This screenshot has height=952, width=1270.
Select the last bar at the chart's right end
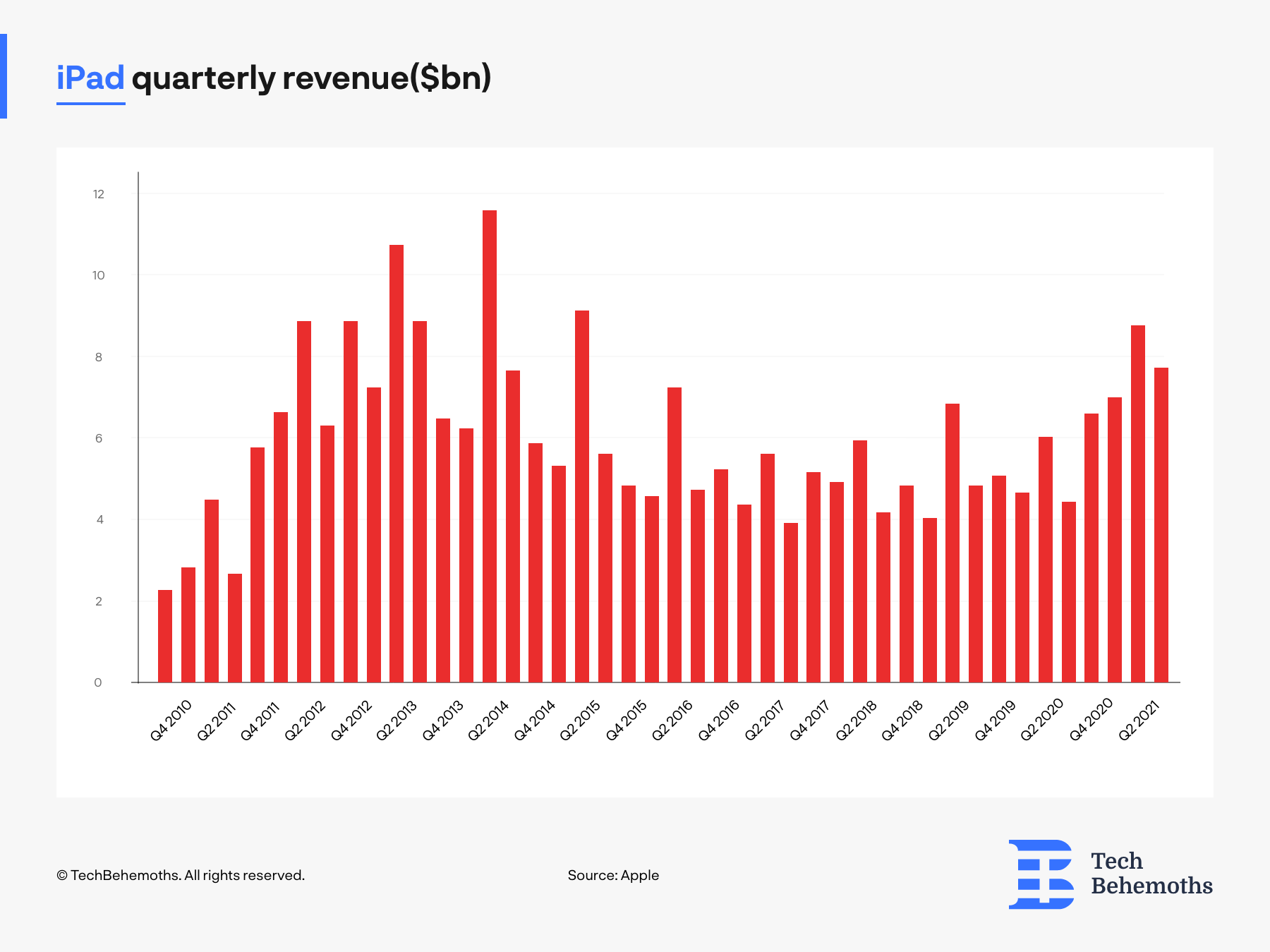tap(1161, 525)
